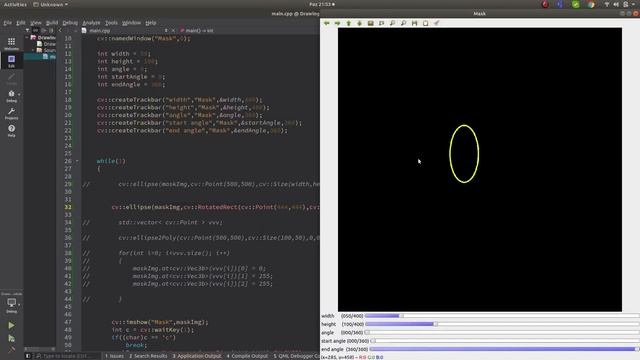Open properties brush icon in Mask toolbar
The width and height of the screenshot is (640, 360).
[437, 23]
